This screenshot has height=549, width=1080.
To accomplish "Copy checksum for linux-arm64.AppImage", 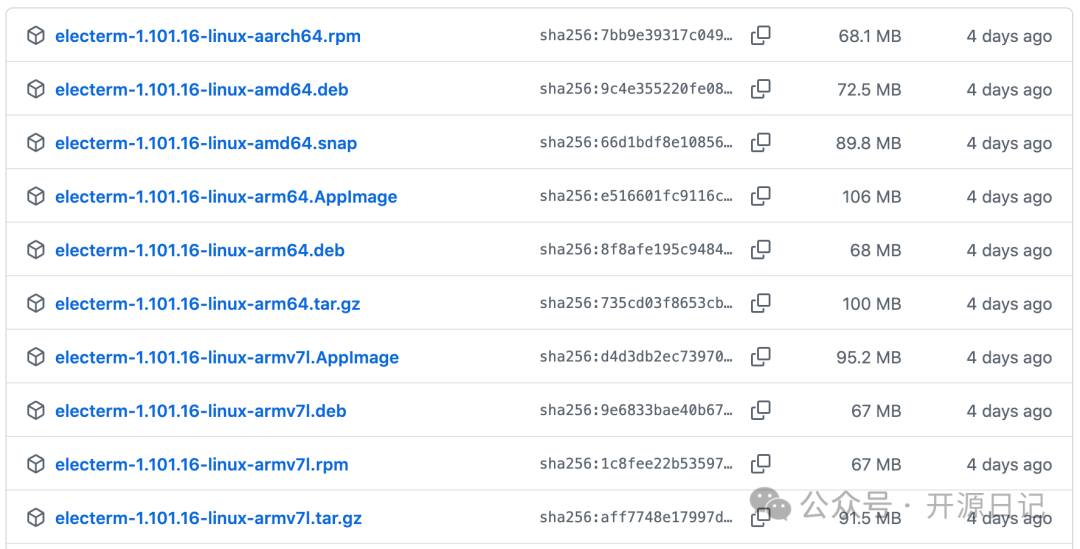I will [761, 196].
